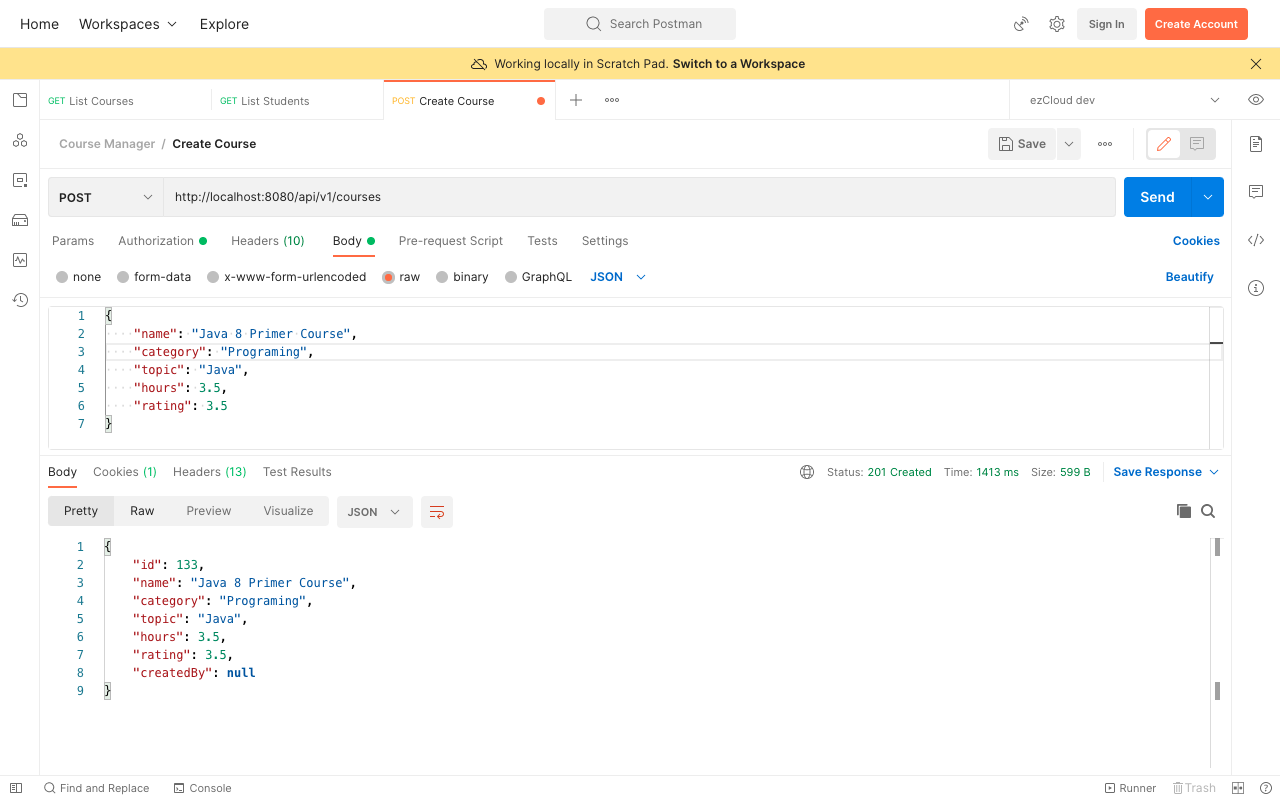Click the request URL field

(640, 197)
